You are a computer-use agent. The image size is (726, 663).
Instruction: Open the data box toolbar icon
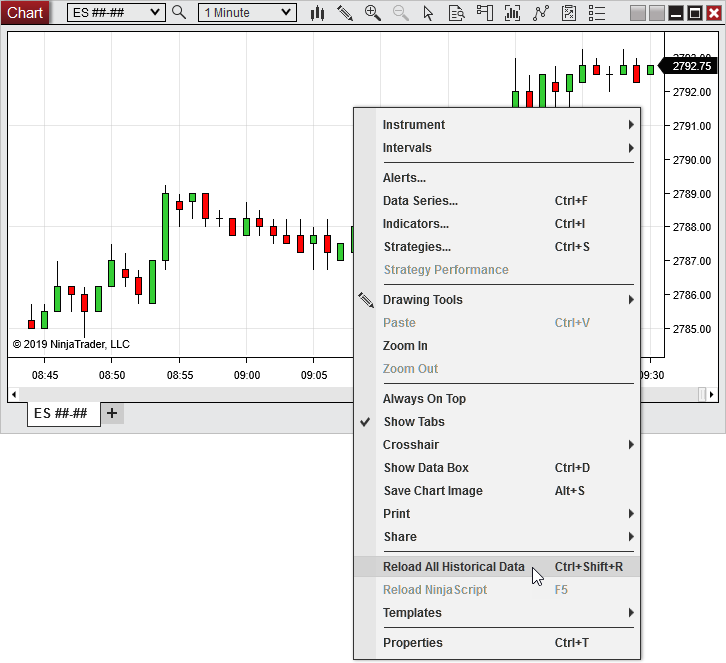[456, 13]
